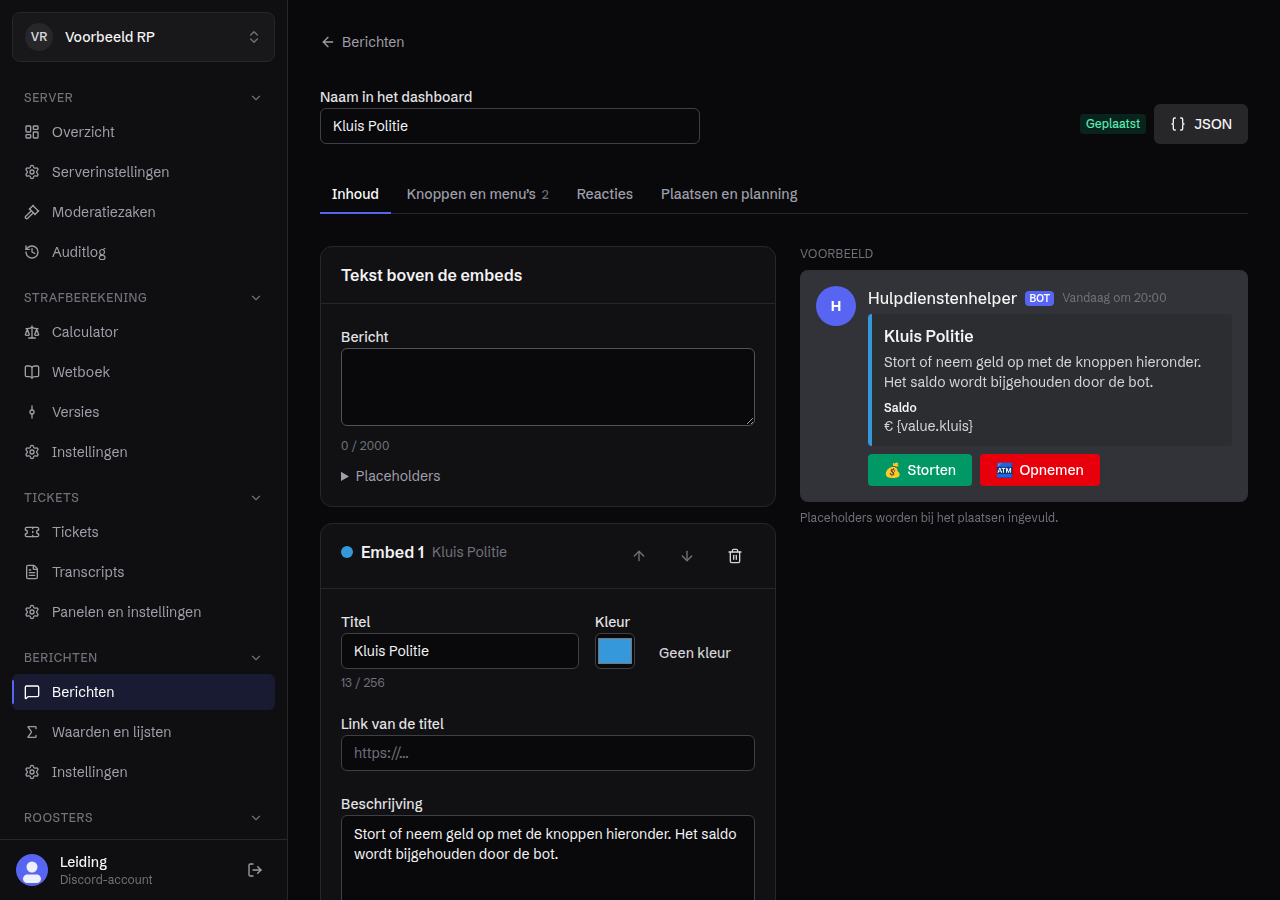Open the blue Kleur color swatch
This screenshot has height=900, width=1280.
click(x=615, y=651)
